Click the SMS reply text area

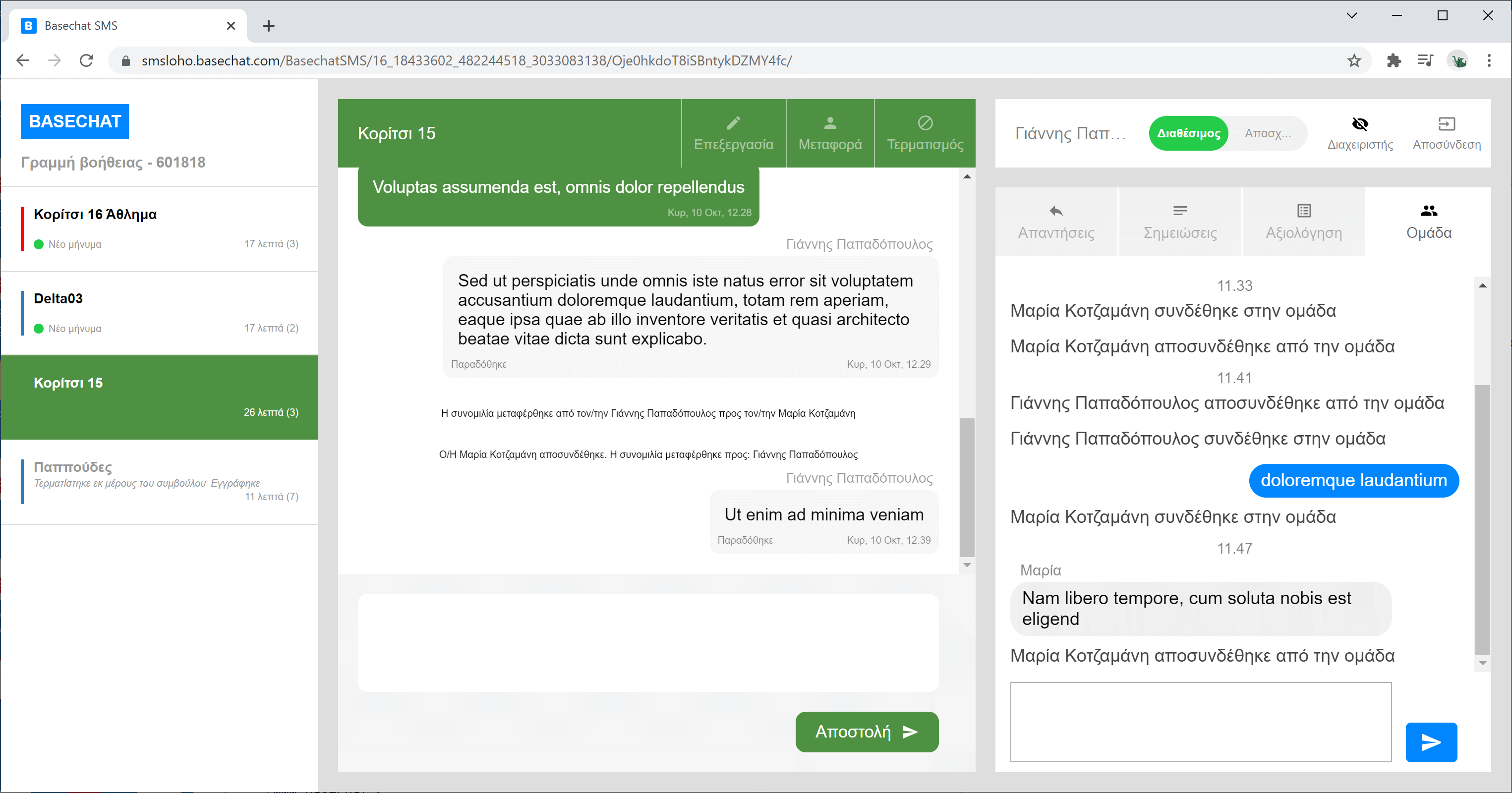pos(647,643)
